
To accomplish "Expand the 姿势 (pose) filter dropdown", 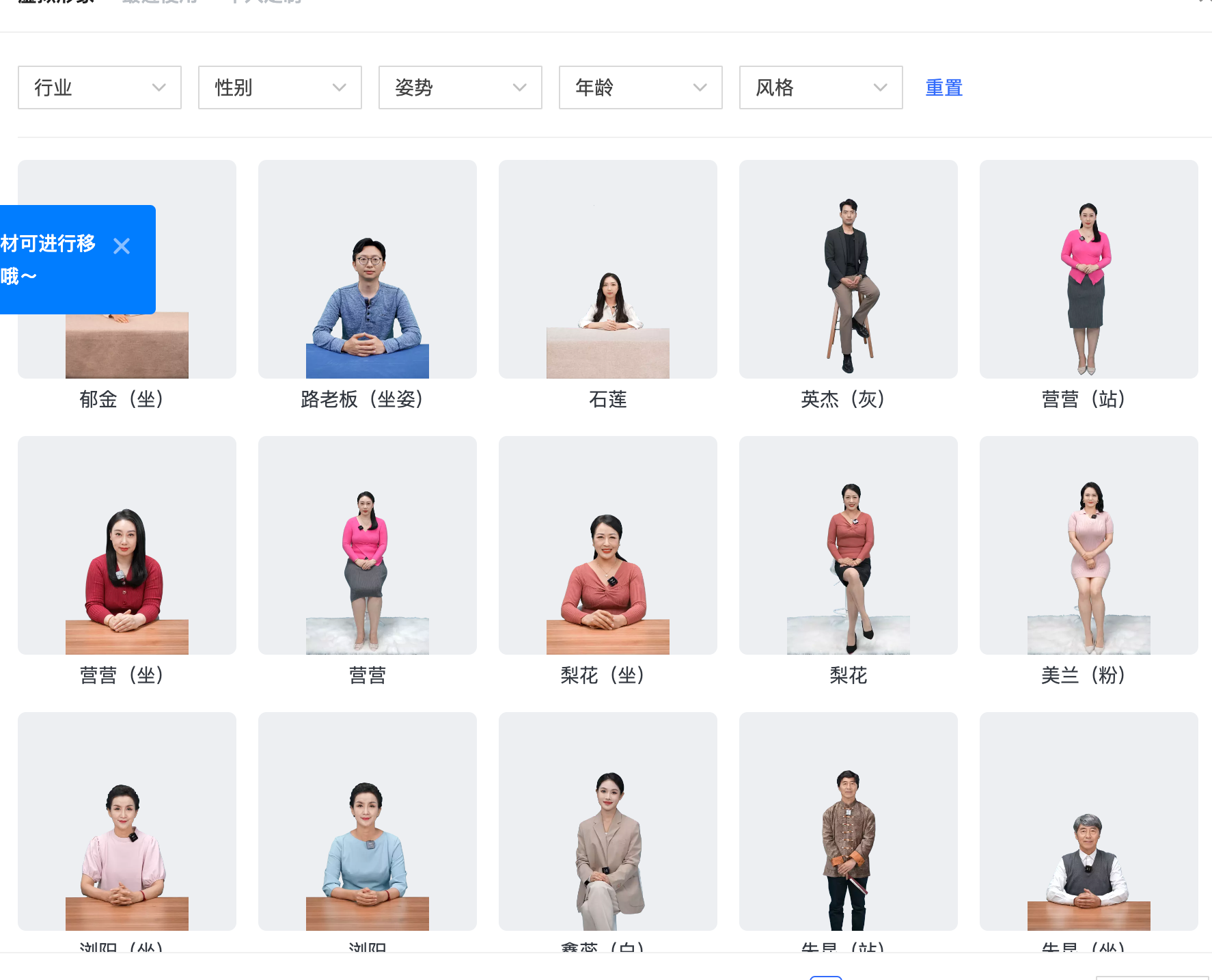I will click(460, 87).
